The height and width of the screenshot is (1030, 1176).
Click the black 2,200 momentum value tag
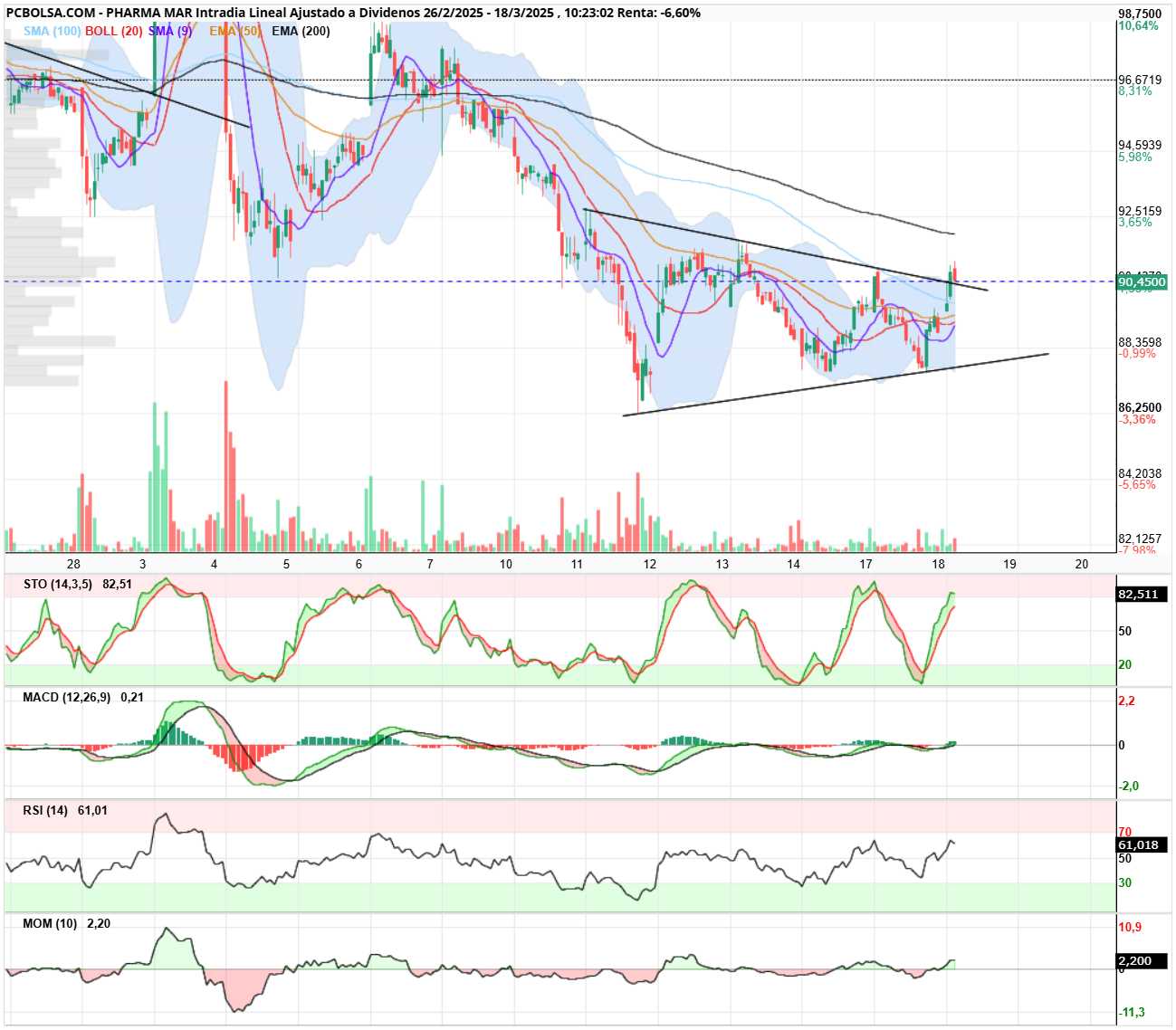coord(1142,961)
